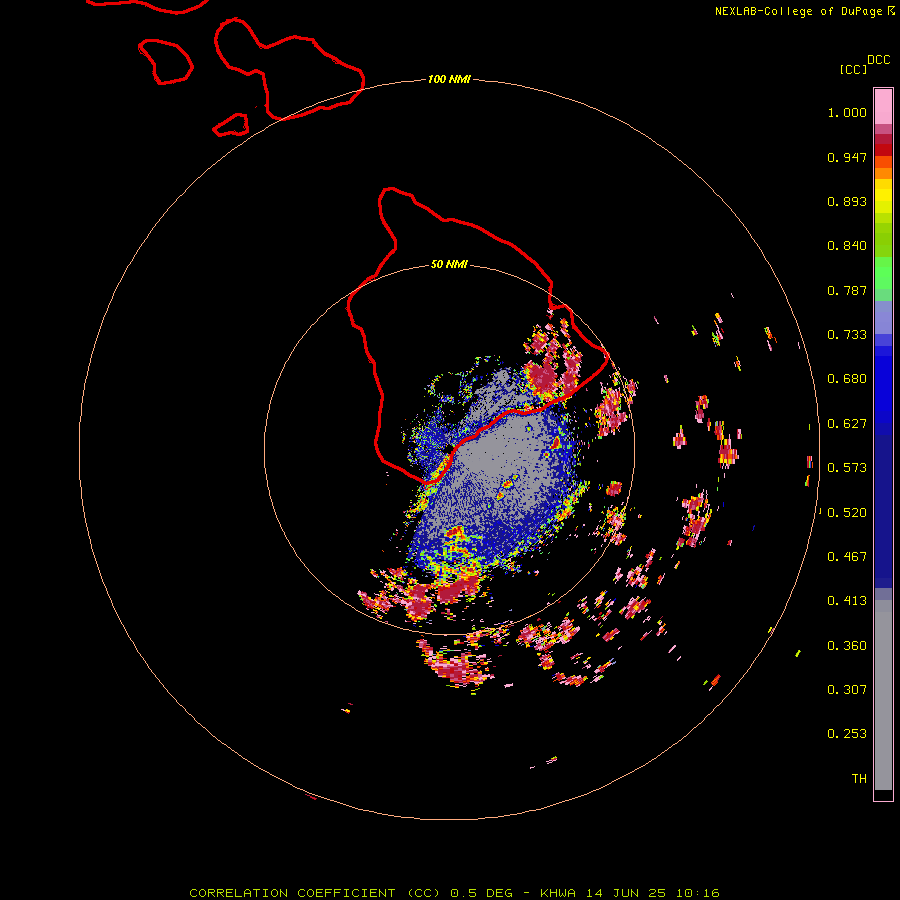
Task: Click the TH threshold label
Action: (859, 779)
